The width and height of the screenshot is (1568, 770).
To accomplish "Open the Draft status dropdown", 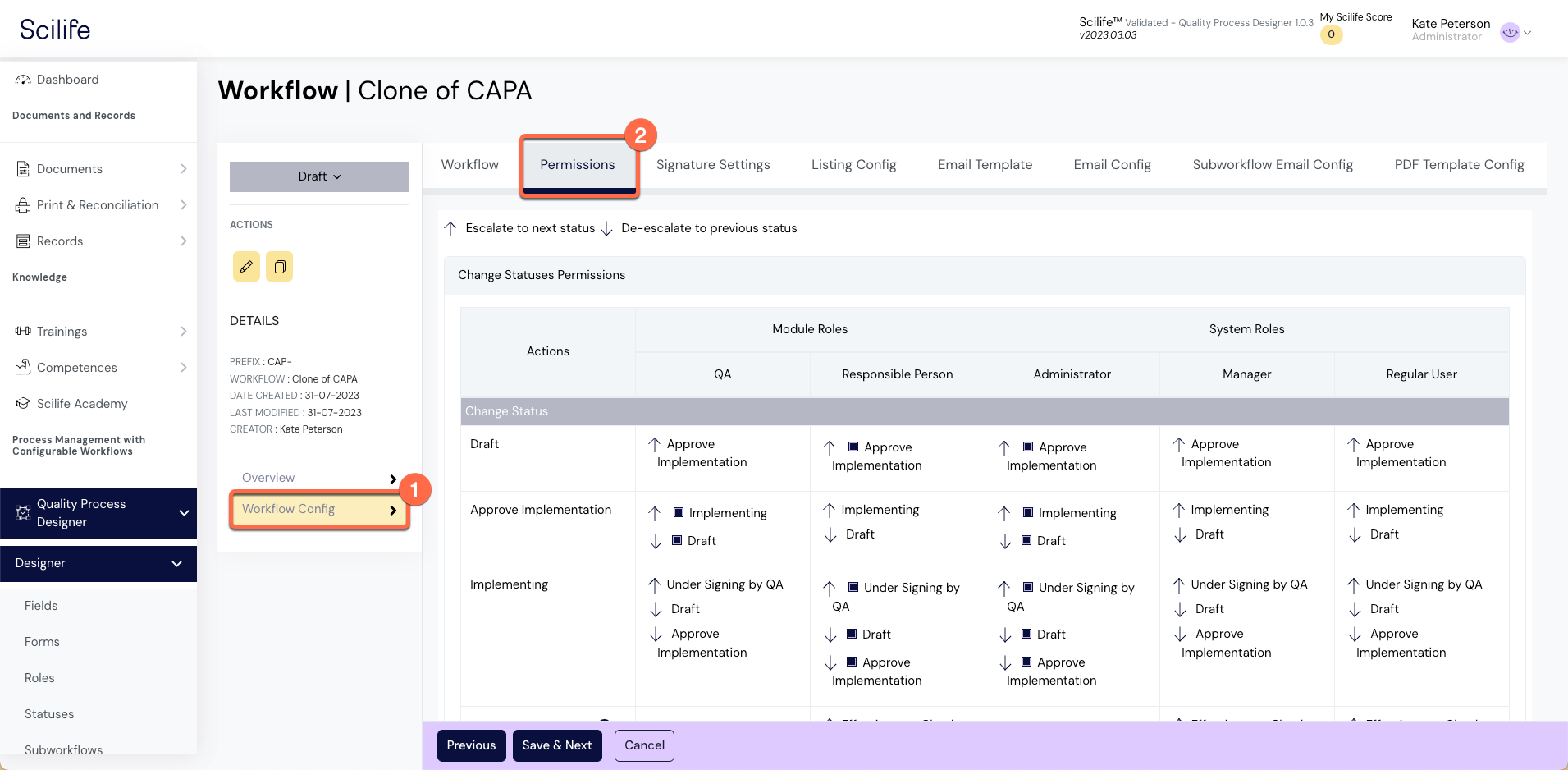I will 319,176.
